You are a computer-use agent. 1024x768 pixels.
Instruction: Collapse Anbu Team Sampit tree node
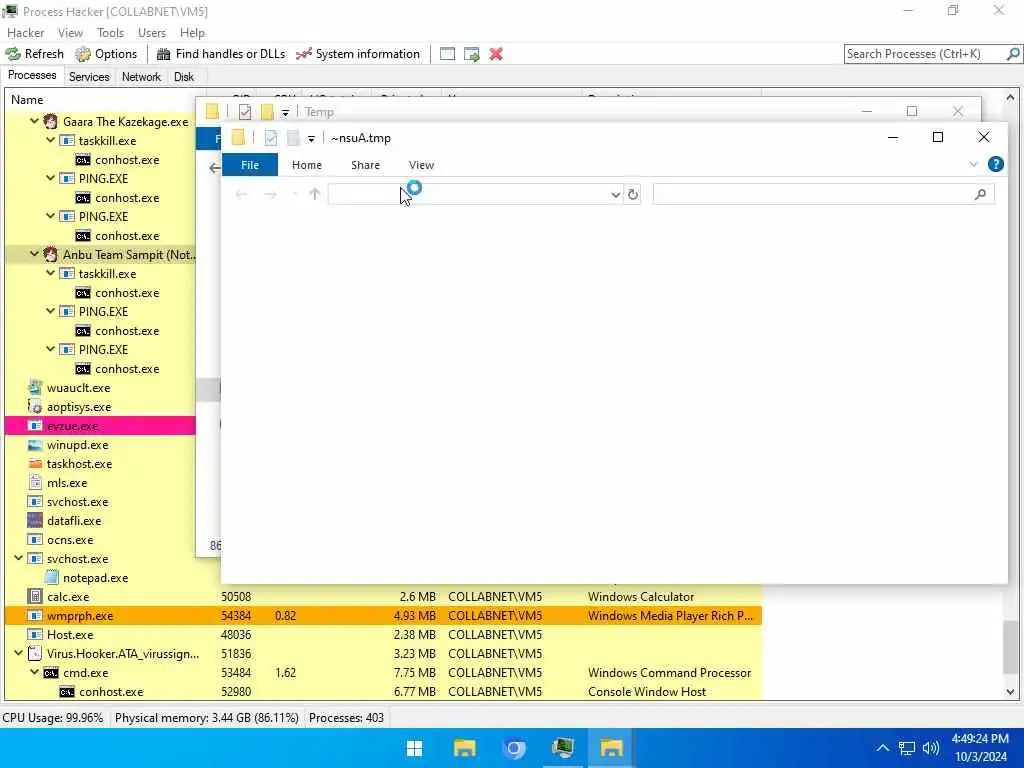(35, 255)
